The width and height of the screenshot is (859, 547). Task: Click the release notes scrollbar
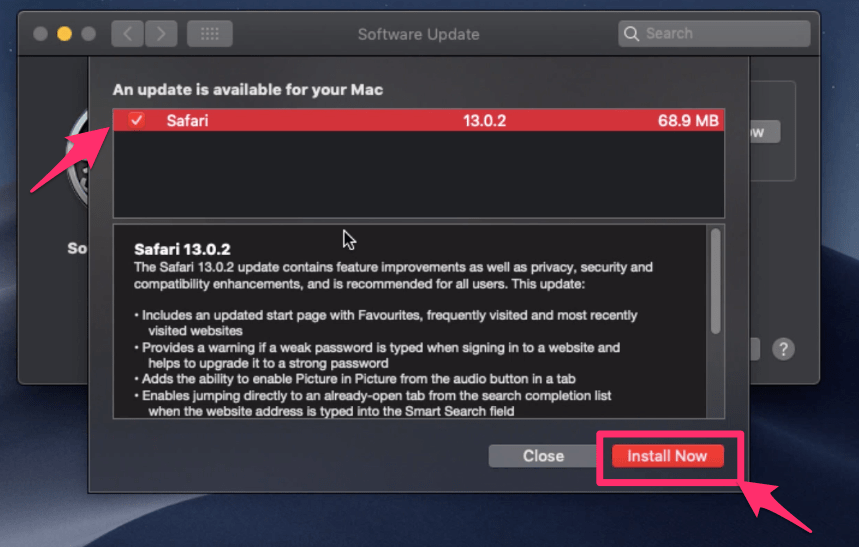(715, 282)
